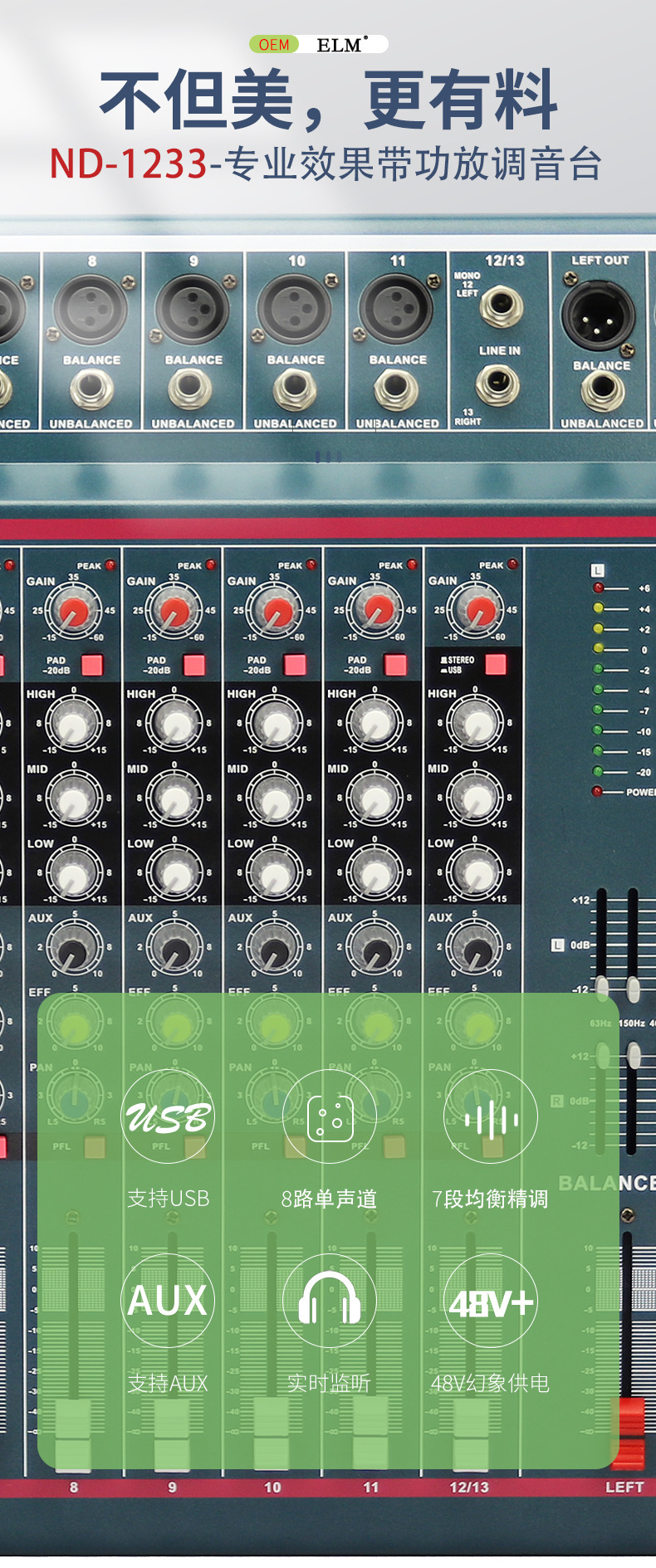Click the 不但美，更有料 headline text

pyautogui.click(x=328, y=100)
